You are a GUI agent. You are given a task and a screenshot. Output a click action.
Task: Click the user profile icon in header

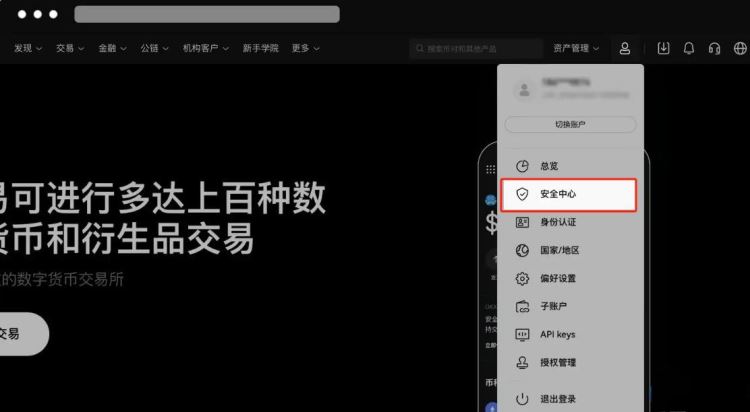pos(625,48)
